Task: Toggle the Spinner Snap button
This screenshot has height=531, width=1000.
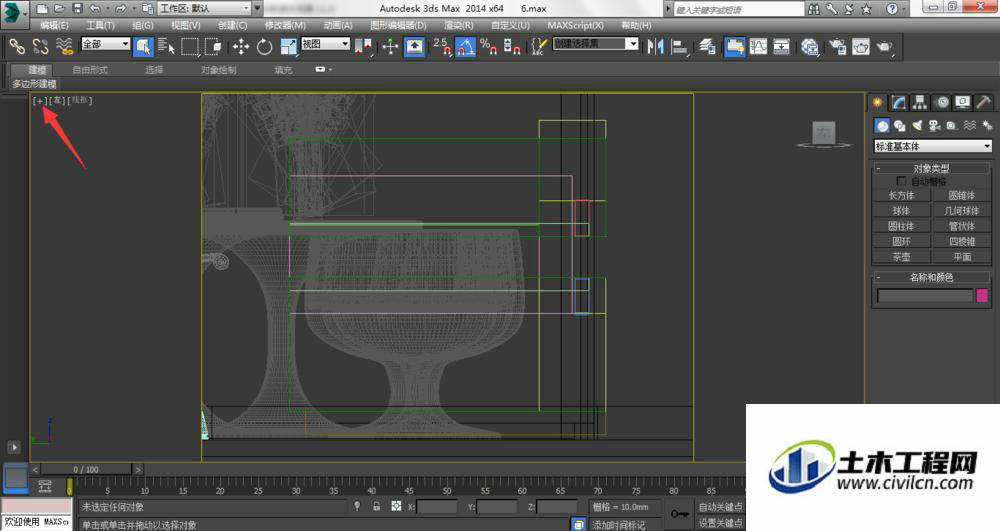Action: tap(512, 47)
